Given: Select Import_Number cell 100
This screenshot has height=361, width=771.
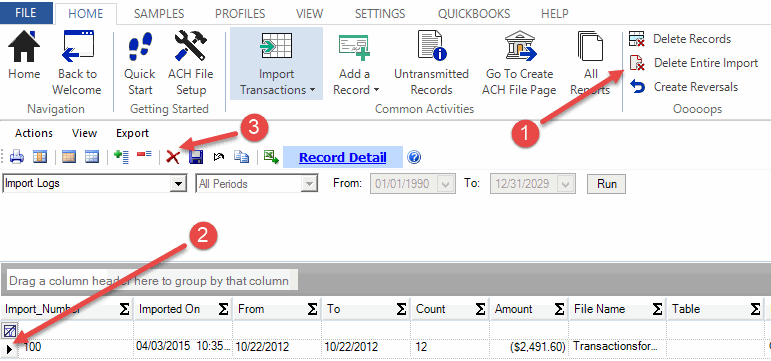Looking at the screenshot, I should pyautogui.click(x=76, y=348).
